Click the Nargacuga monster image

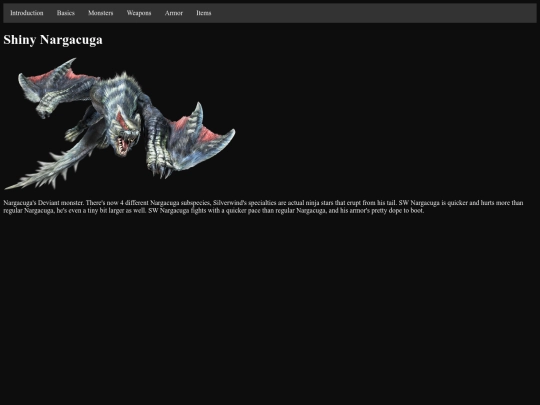coord(120,124)
